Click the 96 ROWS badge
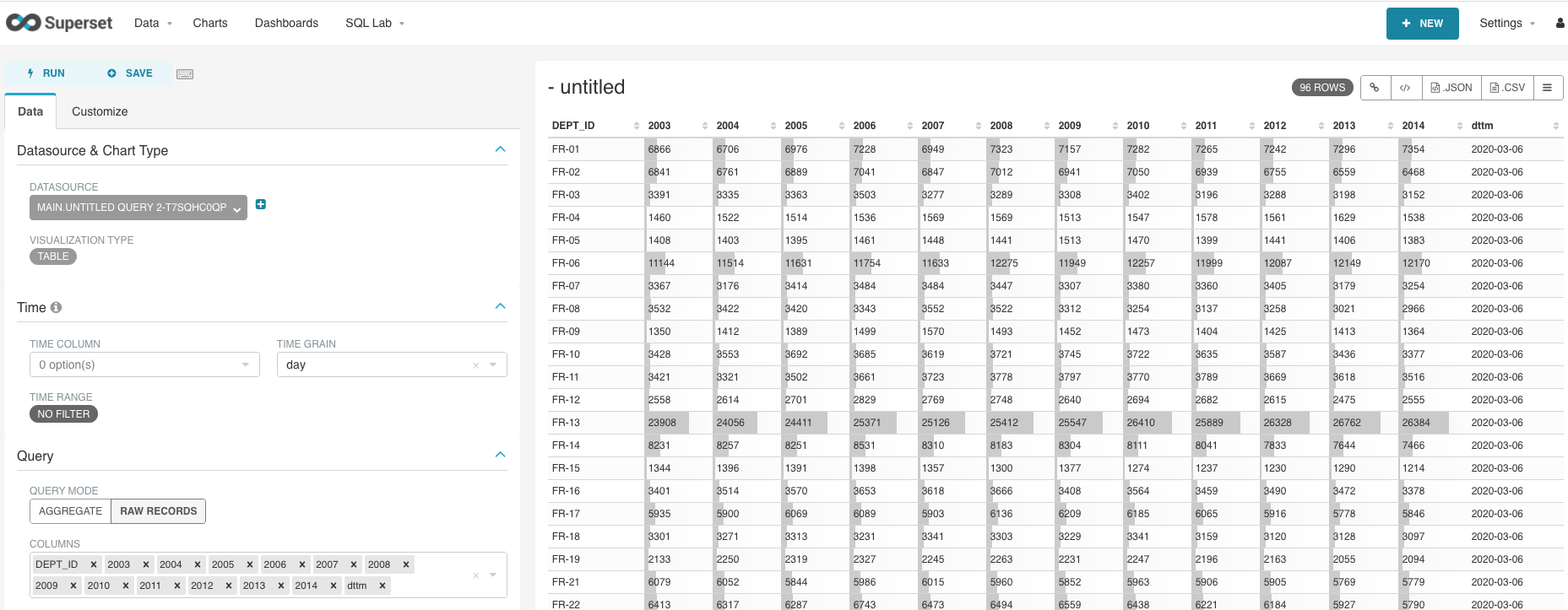Image resolution: width=1568 pixels, height=610 pixels. coord(1322,88)
